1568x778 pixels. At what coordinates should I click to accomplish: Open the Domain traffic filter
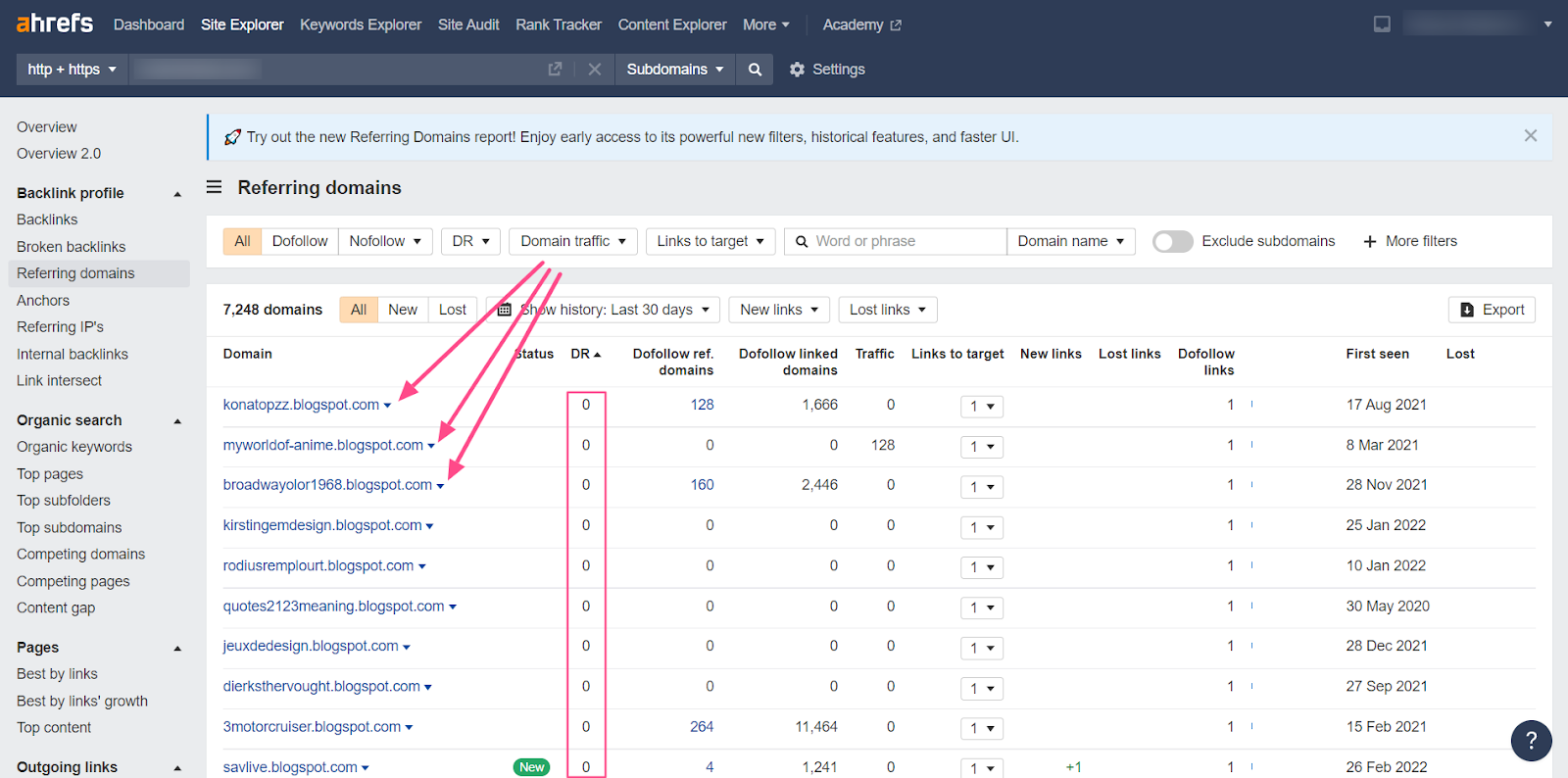573,241
